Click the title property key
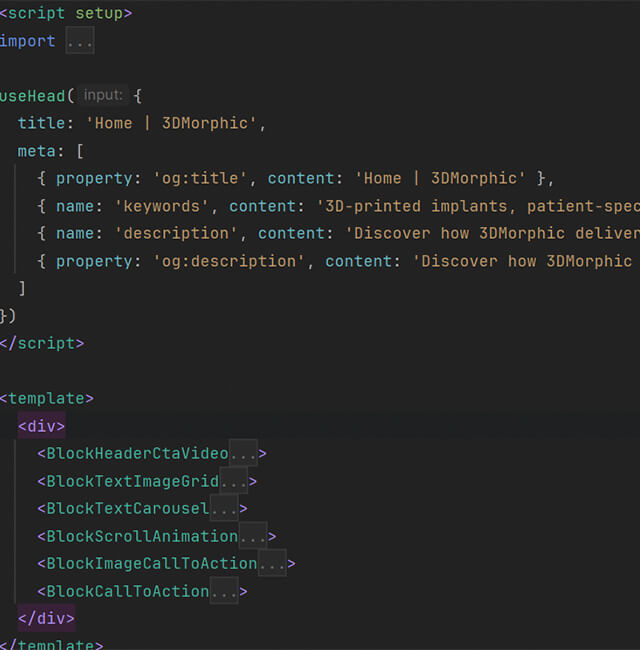The height and width of the screenshot is (650, 640). pyautogui.click(x=41, y=124)
